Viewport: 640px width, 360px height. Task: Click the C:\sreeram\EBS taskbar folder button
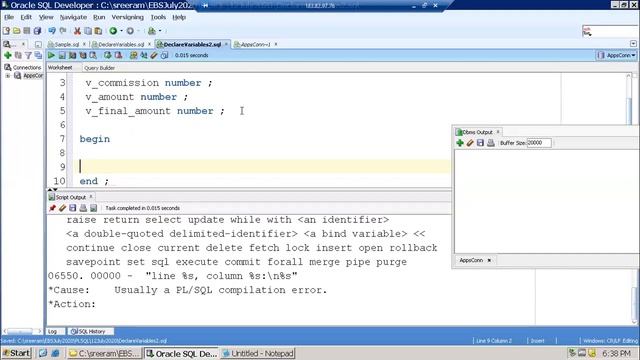pyautogui.click(x=104, y=353)
